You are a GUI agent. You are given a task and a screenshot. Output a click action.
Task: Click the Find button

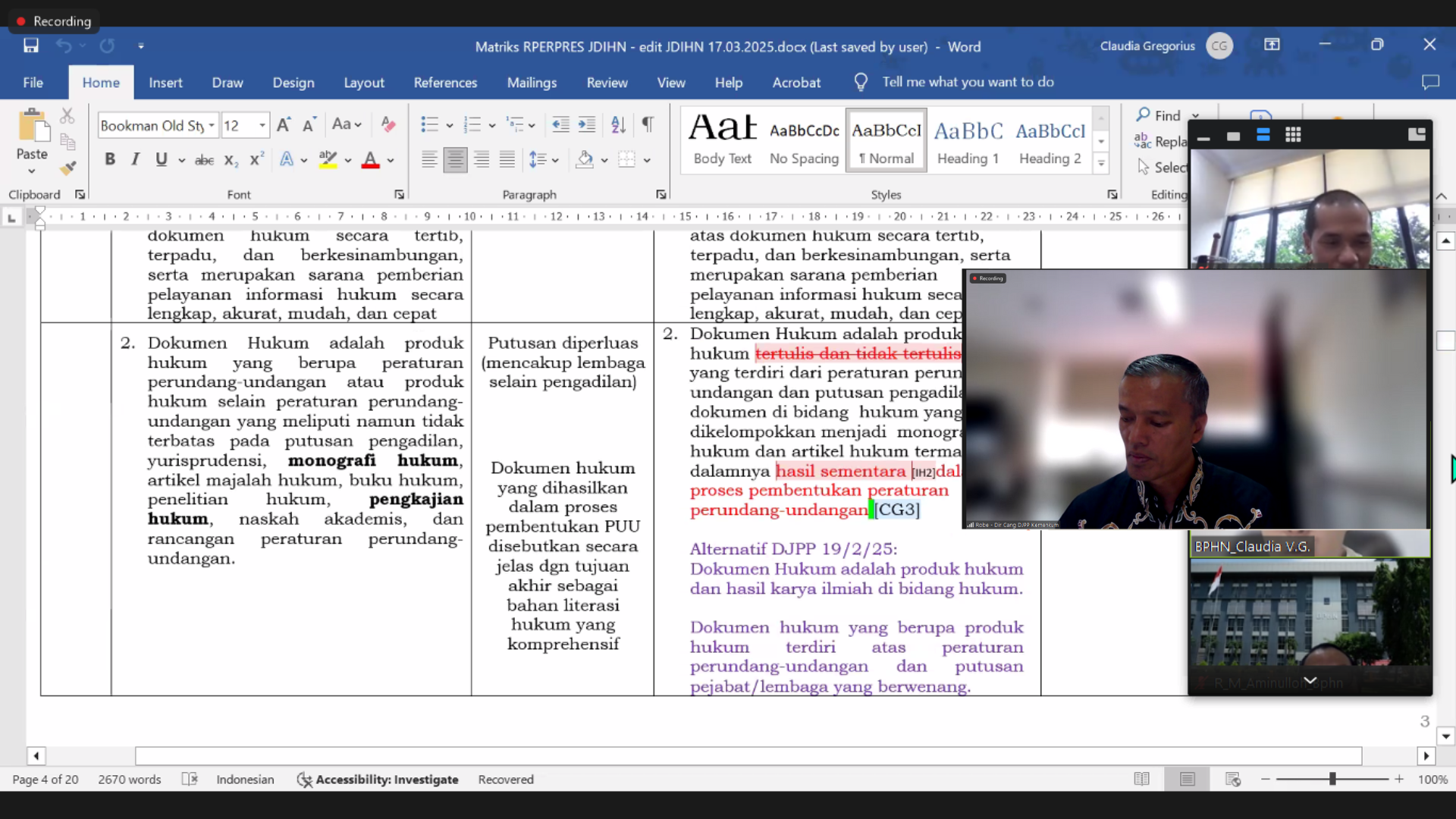tap(1159, 115)
